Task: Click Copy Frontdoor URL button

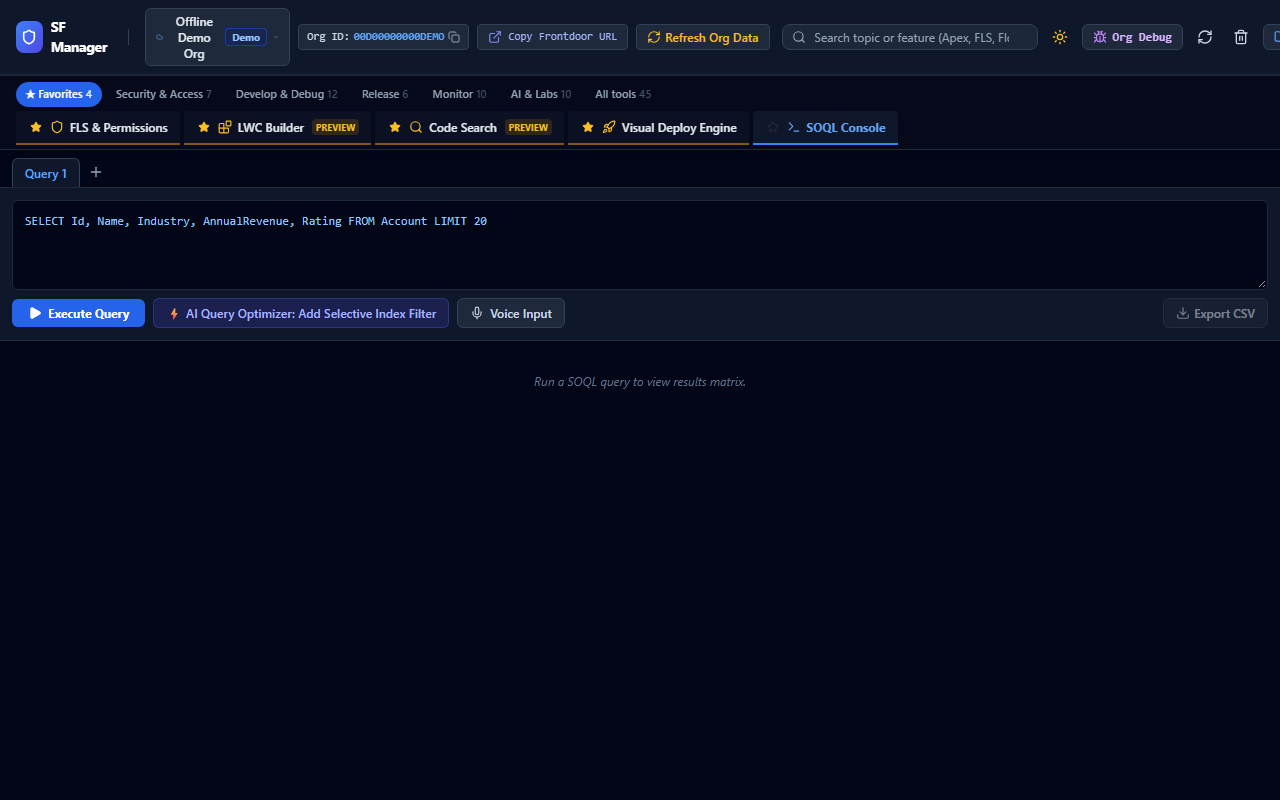Action: click(x=552, y=37)
